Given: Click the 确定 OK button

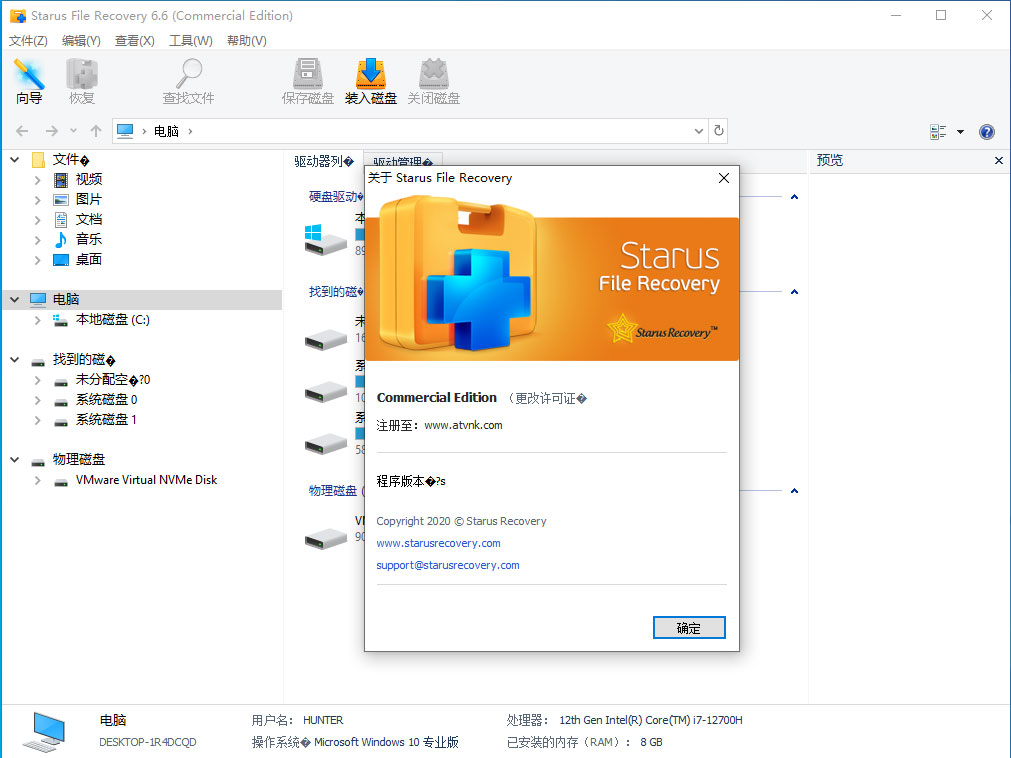Looking at the screenshot, I should point(689,628).
